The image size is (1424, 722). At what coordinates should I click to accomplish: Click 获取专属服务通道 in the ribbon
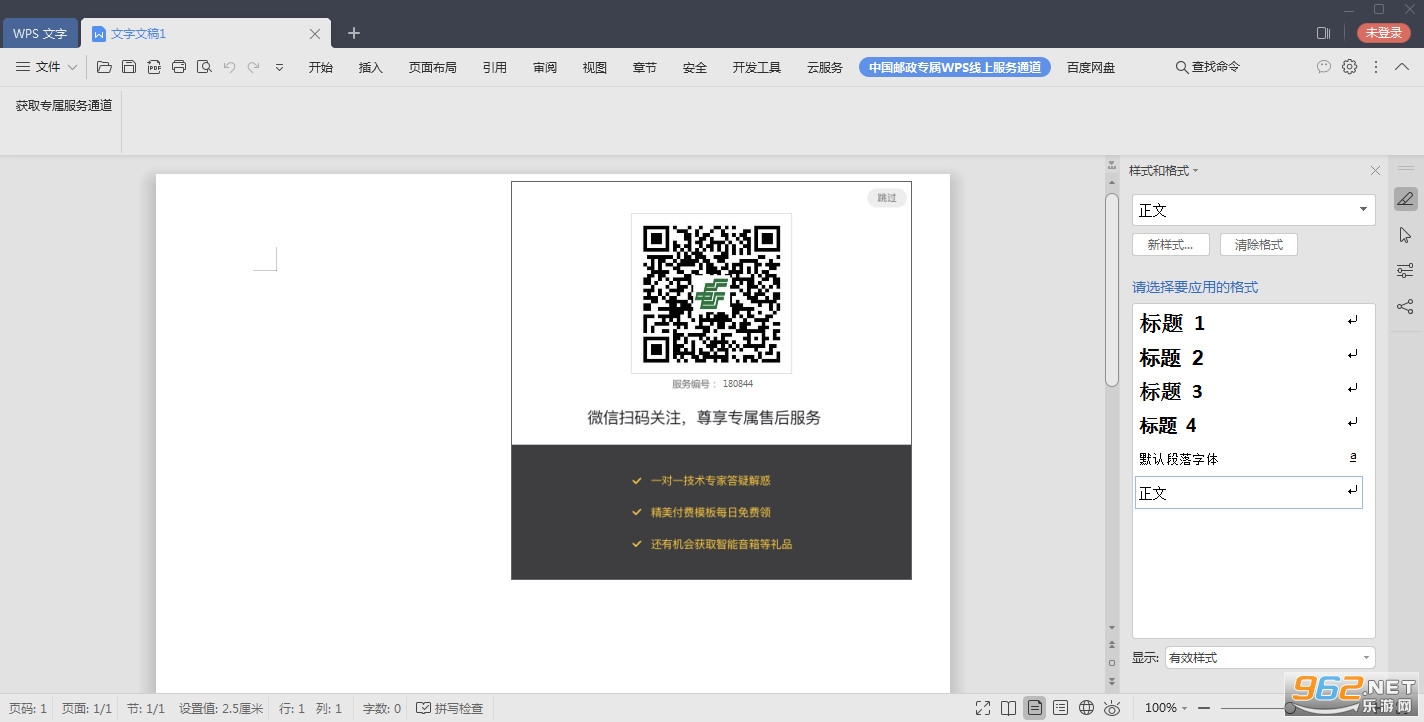pos(64,105)
